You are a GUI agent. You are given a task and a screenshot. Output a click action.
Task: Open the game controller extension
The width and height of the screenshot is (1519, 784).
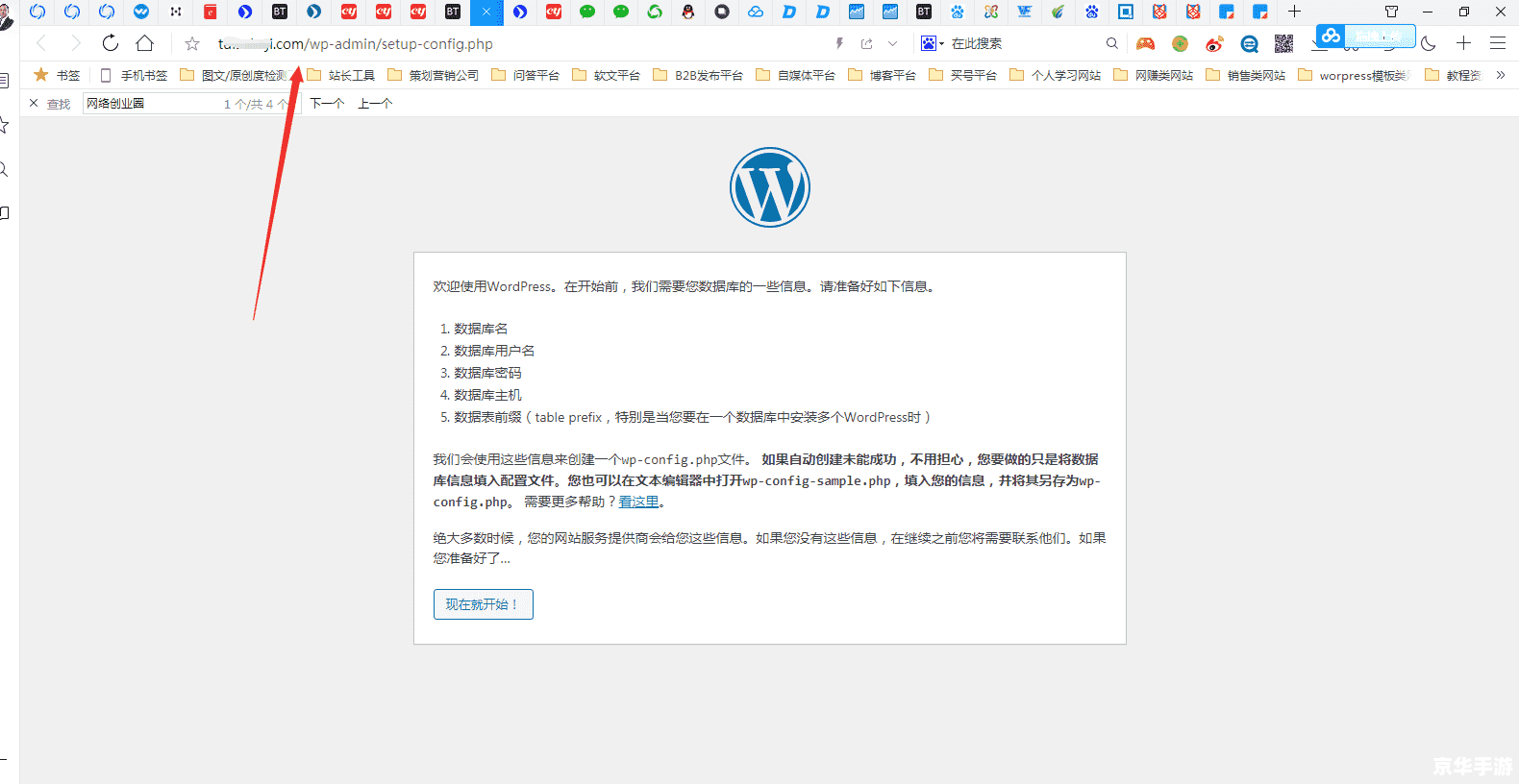pos(1146,43)
